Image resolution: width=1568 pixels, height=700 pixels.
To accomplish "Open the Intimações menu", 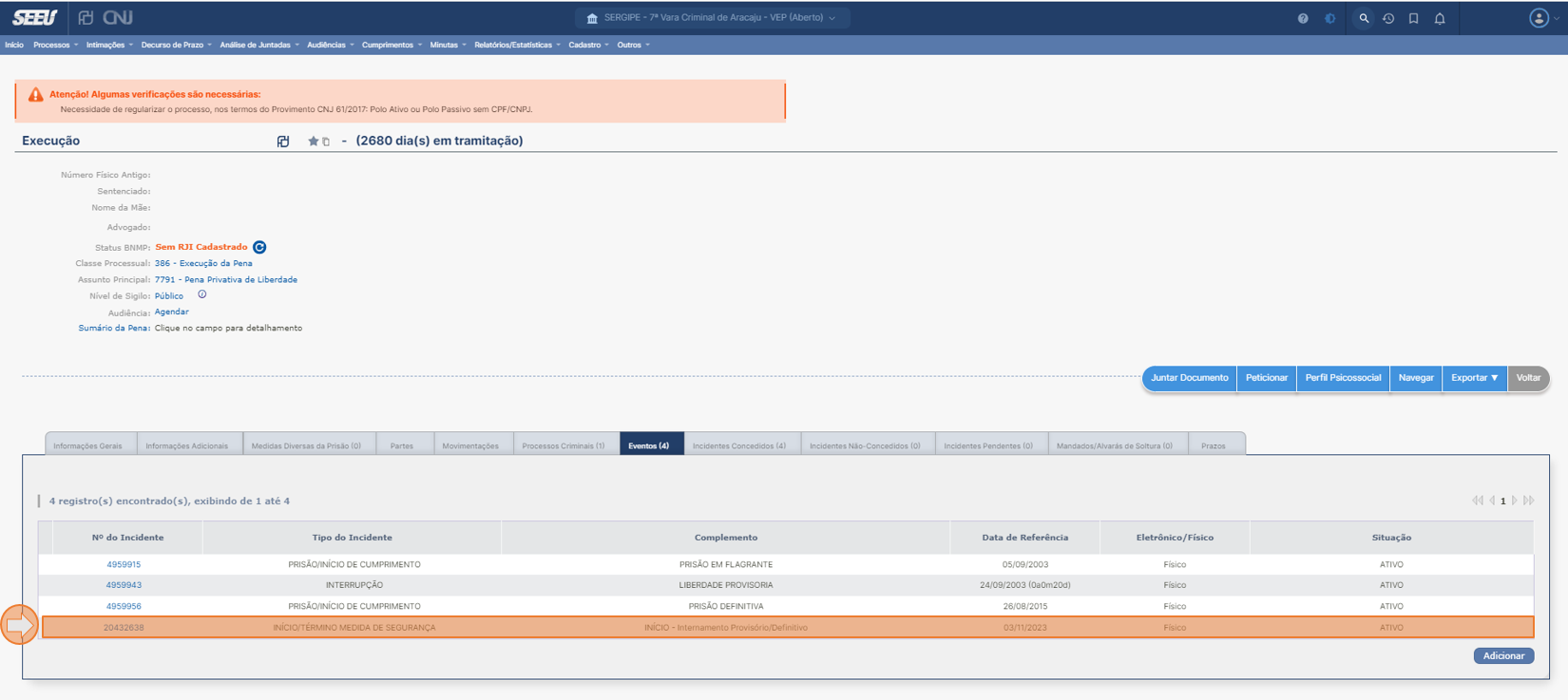I will point(109,45).
